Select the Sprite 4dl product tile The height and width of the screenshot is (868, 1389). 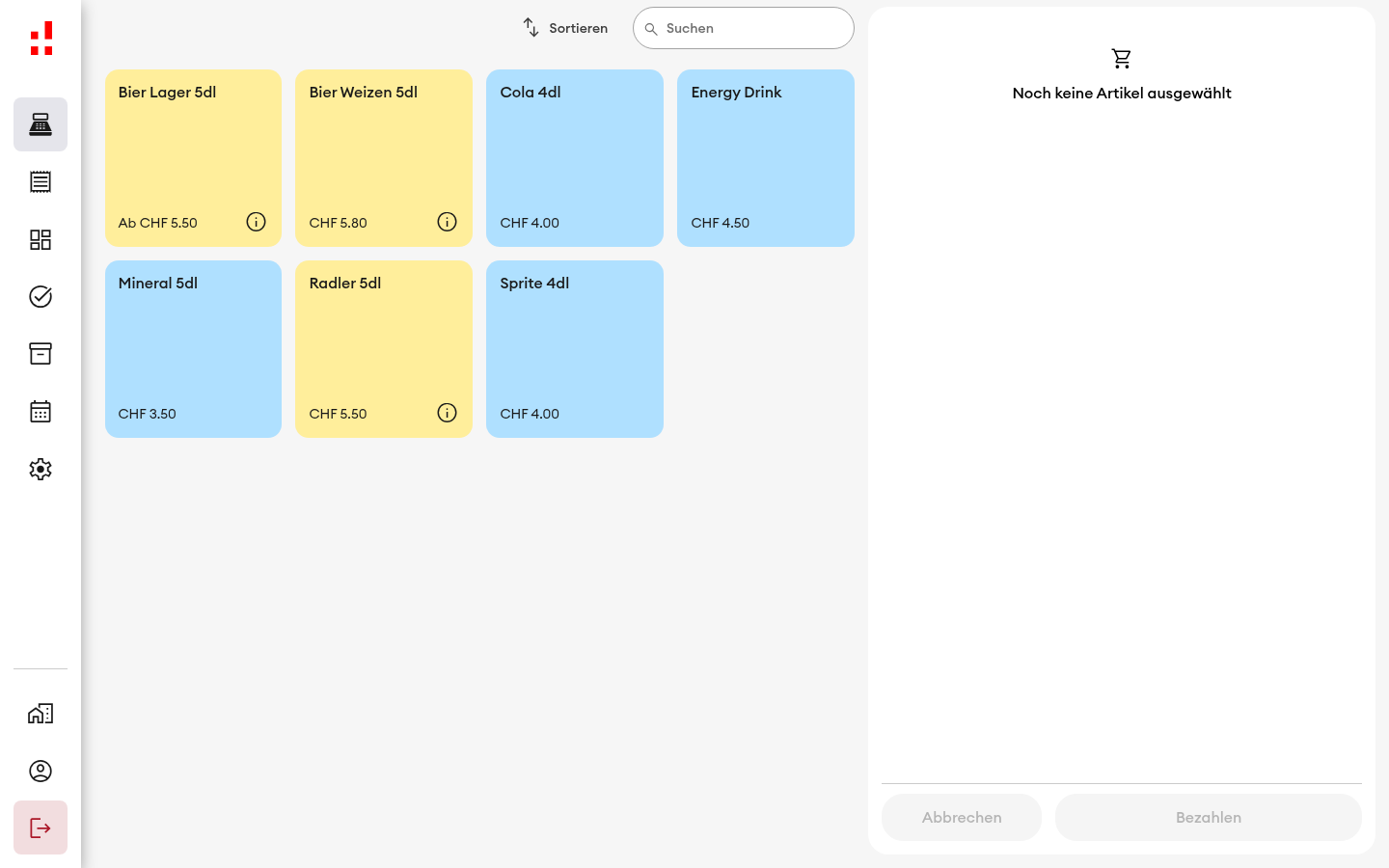click(x=575, y=349)
